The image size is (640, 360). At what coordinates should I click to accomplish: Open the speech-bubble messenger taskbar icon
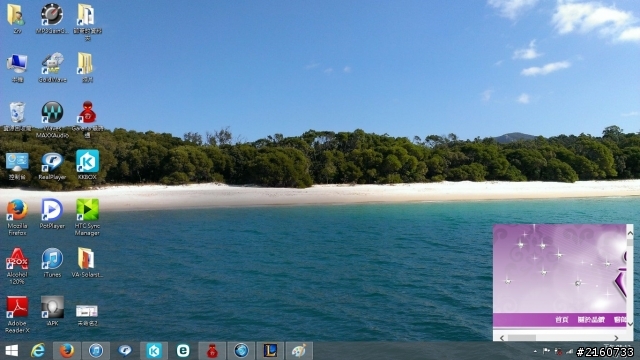[x=125, y=351]
